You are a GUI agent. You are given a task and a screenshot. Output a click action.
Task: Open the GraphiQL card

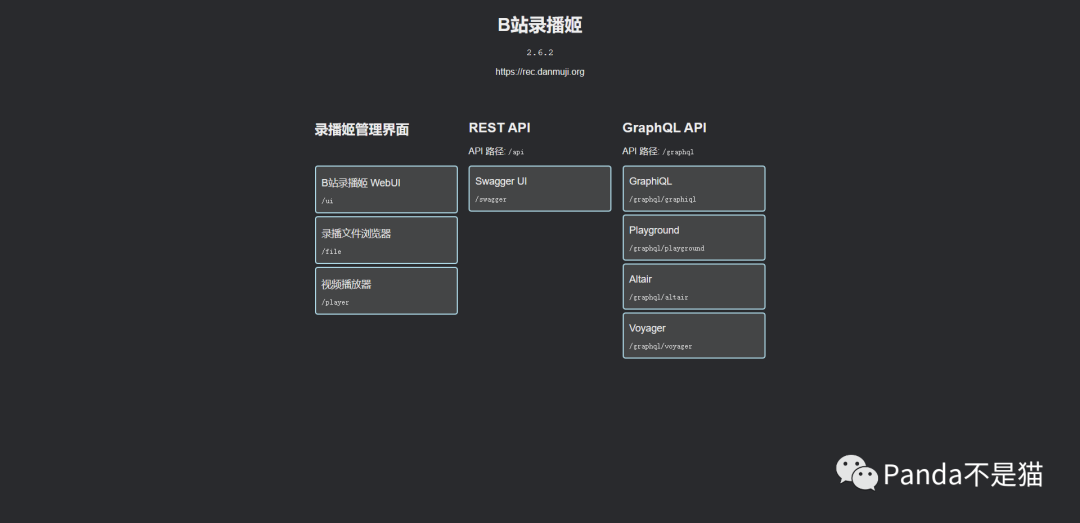[694, 189]
